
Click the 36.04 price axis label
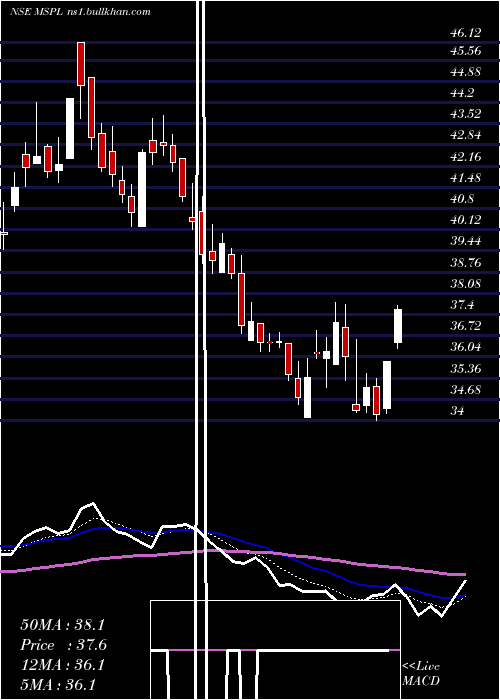466,347
